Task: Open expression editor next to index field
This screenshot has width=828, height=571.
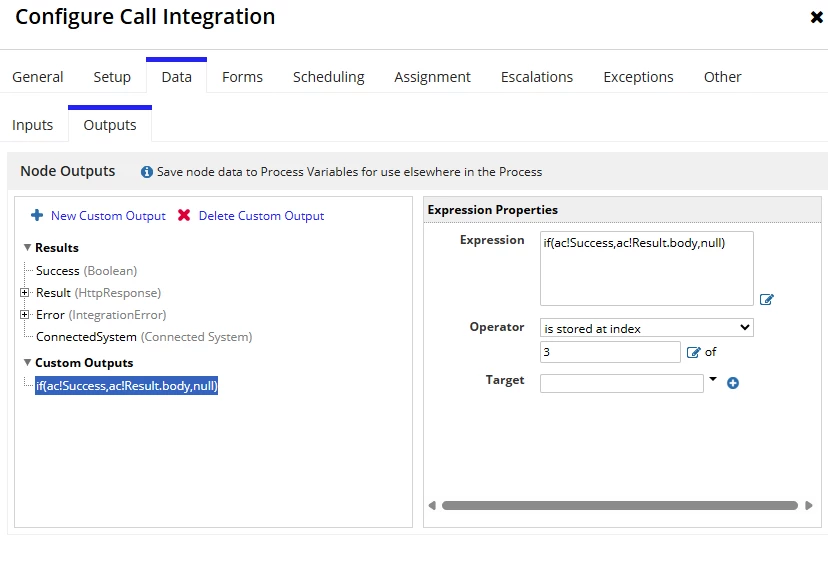Action: pos(693,352)
